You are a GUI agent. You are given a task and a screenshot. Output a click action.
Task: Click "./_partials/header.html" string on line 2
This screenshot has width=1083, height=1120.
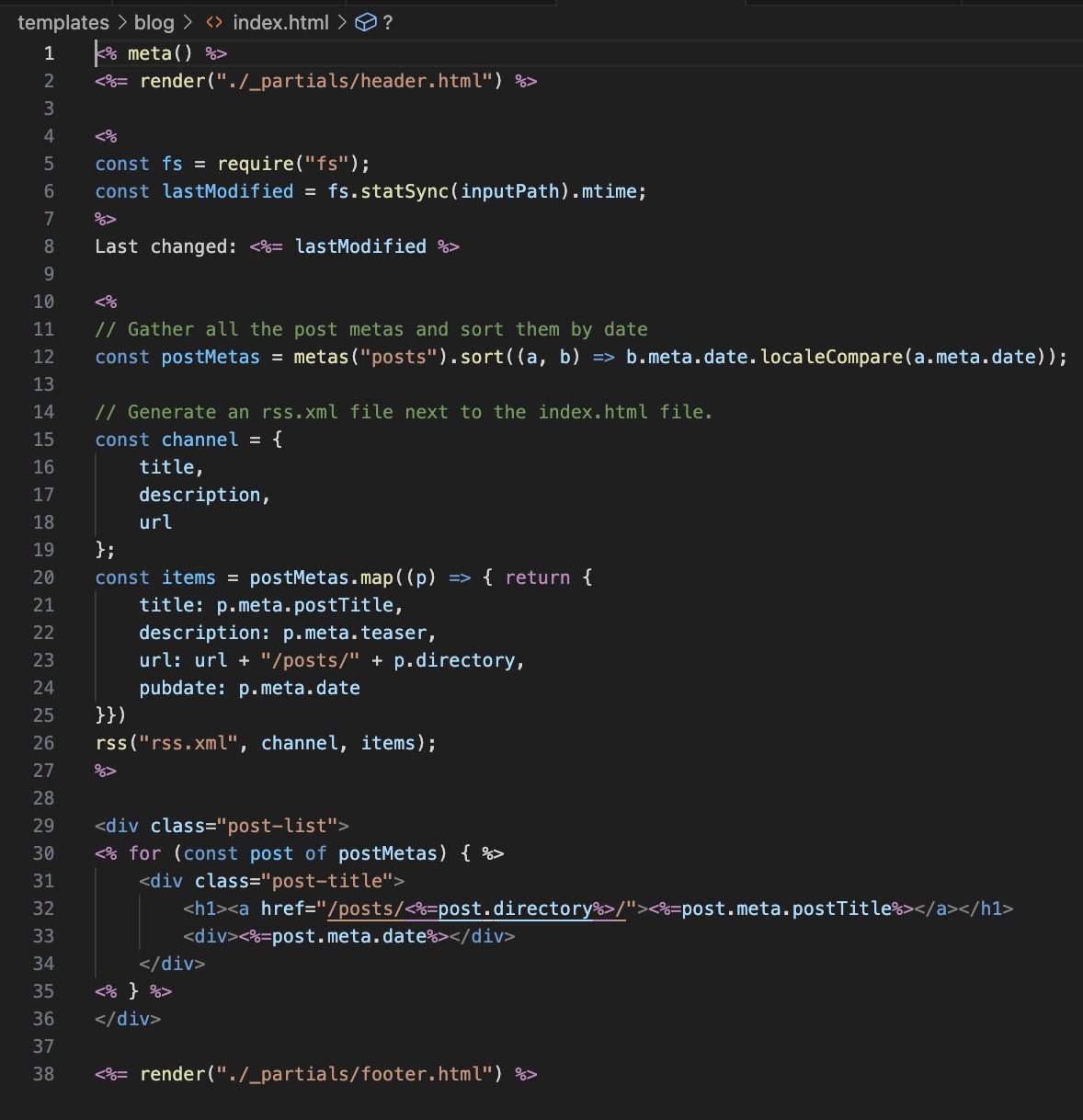354,81
